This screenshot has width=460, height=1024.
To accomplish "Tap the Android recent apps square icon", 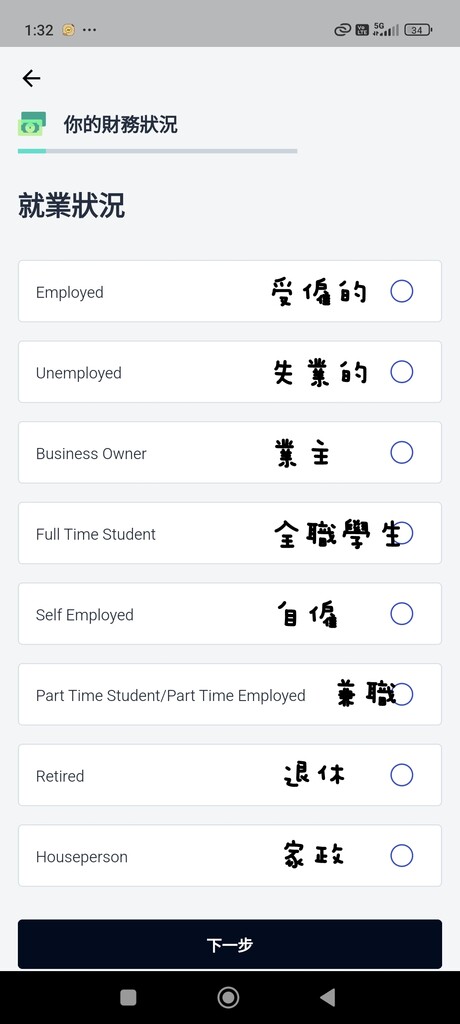I will (129, 997).
